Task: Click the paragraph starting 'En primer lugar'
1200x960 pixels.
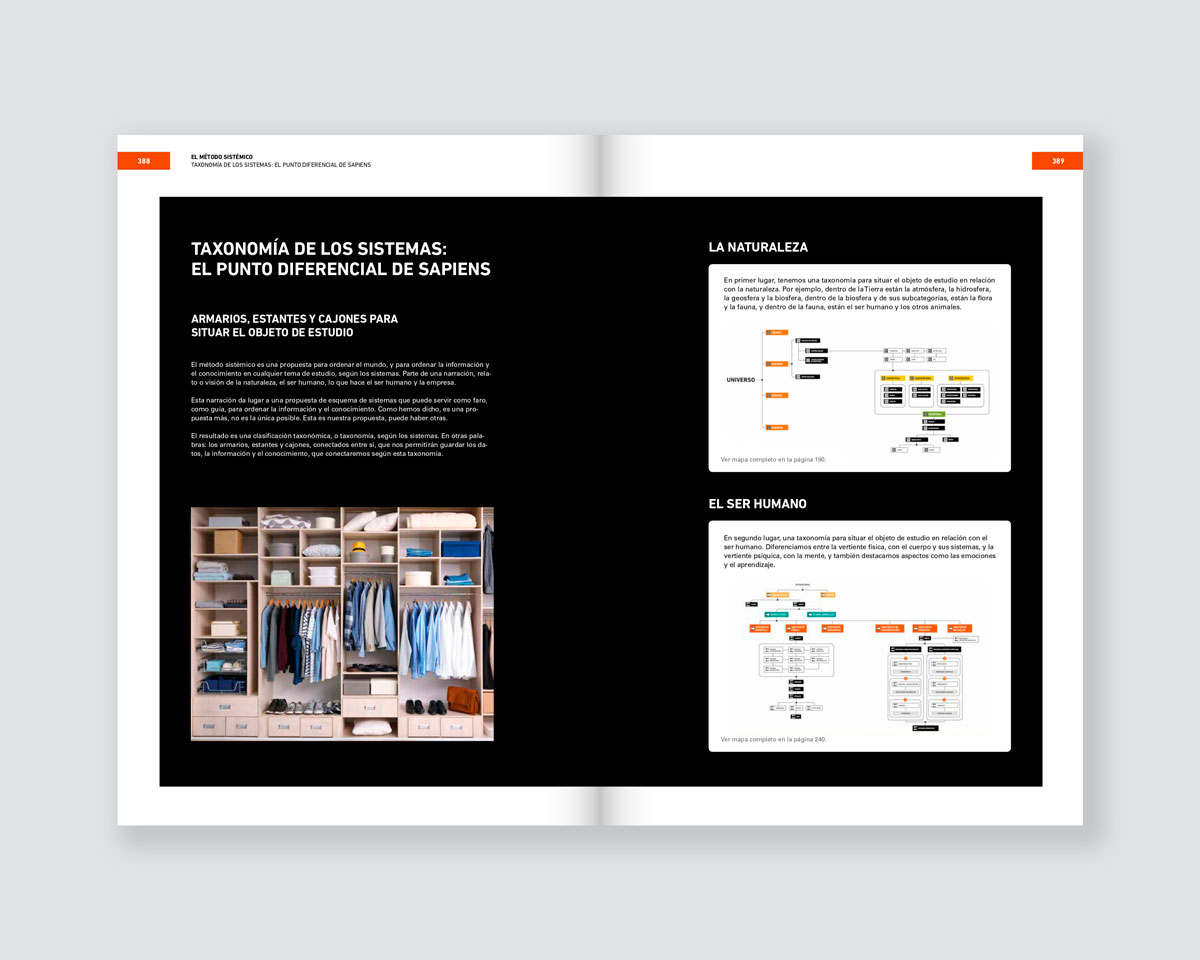Action: 859,294
